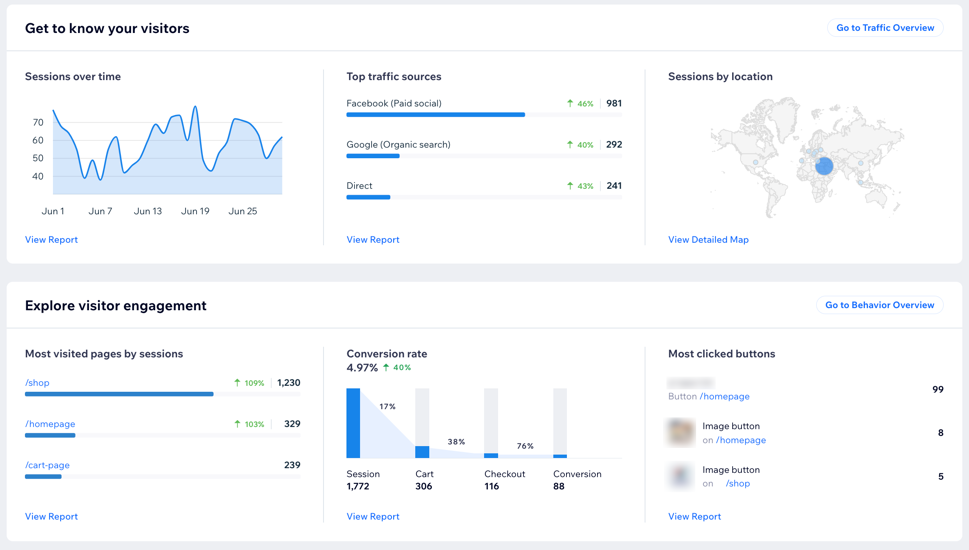Open View Report under Sessions over time
The height and width of the screenshot is (550, 969).
(51, 239)
